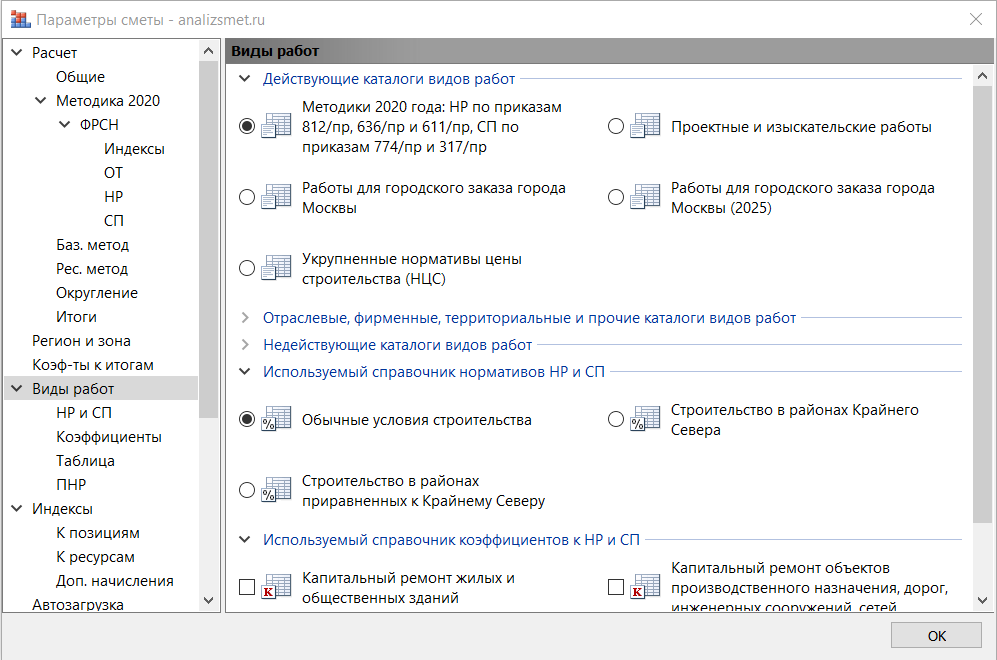
Task: Open Коэф-ты к итогам settings
Action: [x=93, y=365]
